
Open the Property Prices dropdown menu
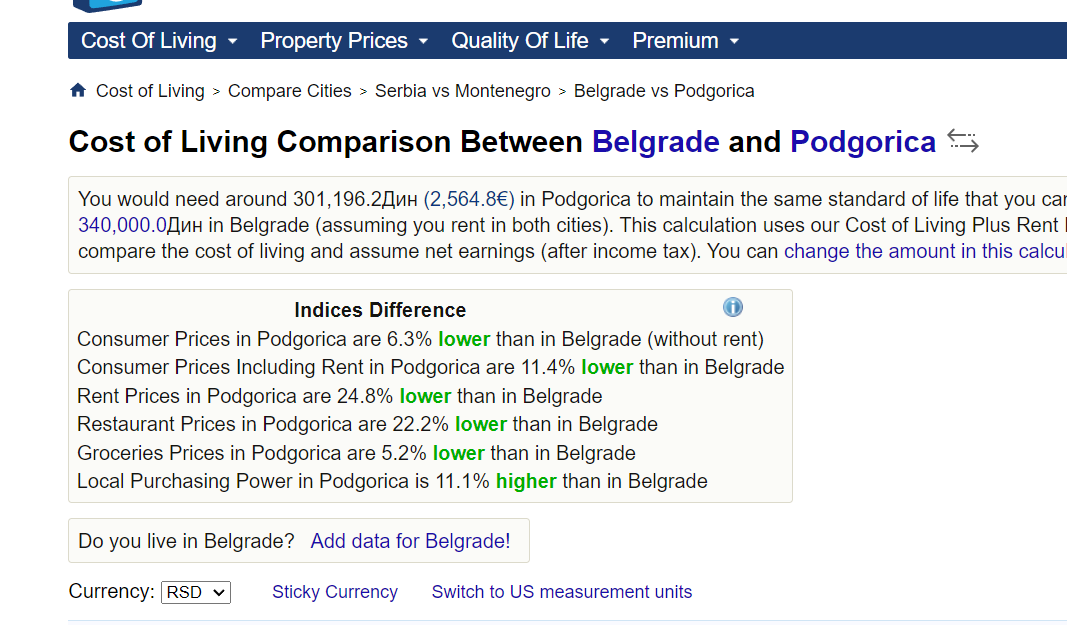(x=344, y=41)
